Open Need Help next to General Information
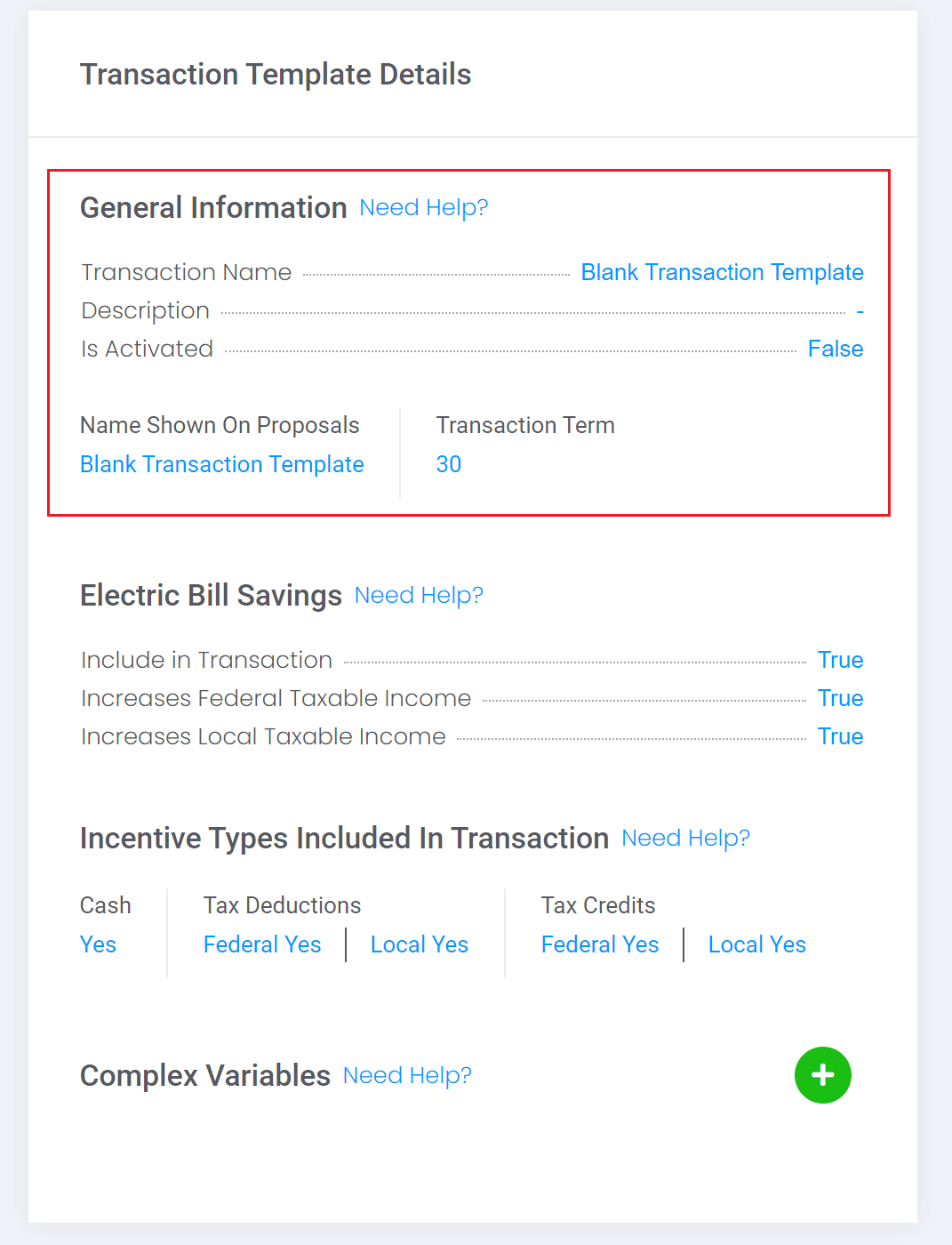This screenshot has height=1245, width=952. [424, 208]
